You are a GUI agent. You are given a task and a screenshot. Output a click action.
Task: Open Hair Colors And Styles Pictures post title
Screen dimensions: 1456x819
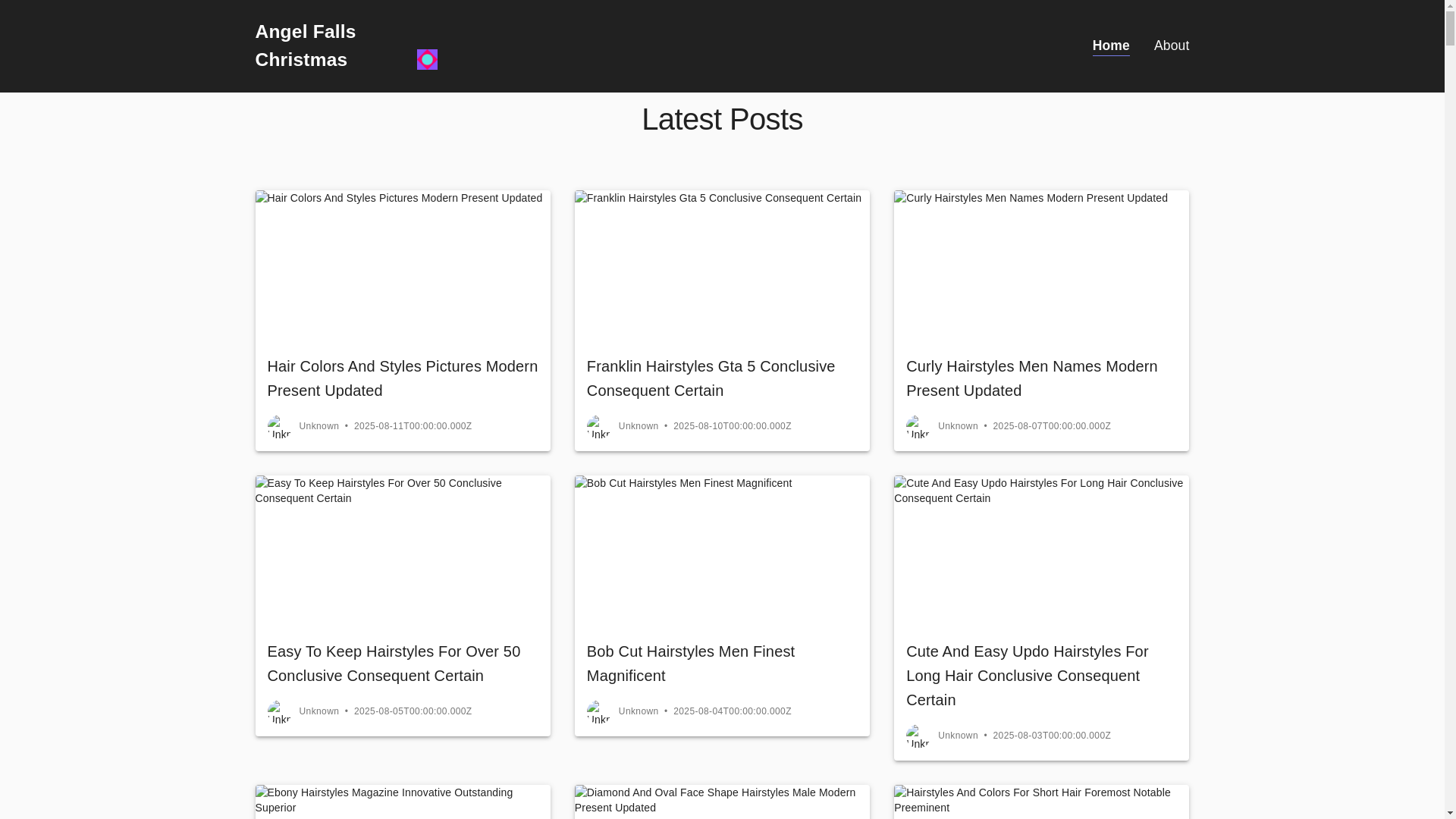[x=403, y=378]
